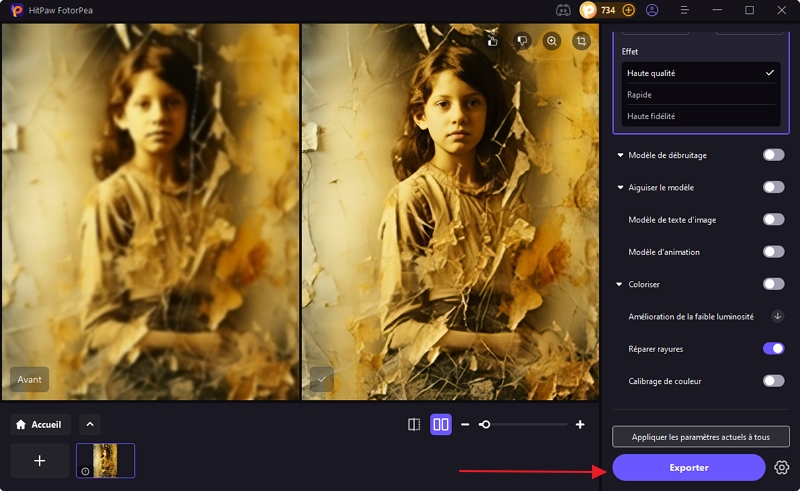Select Rapide effect option

click(701, 94)
